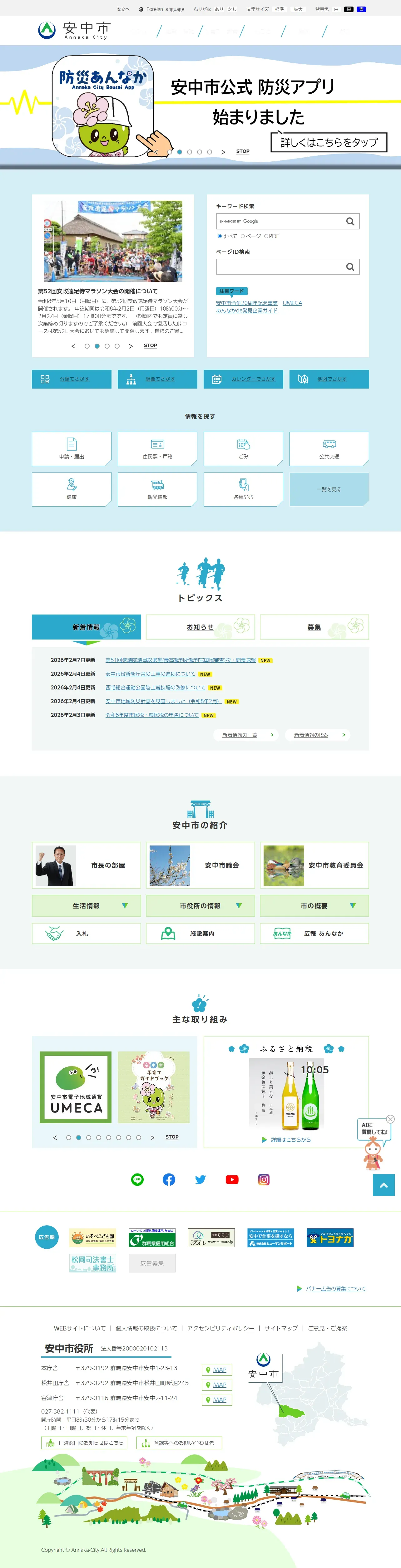Open the YouTube social icon

click(232, 1179)
